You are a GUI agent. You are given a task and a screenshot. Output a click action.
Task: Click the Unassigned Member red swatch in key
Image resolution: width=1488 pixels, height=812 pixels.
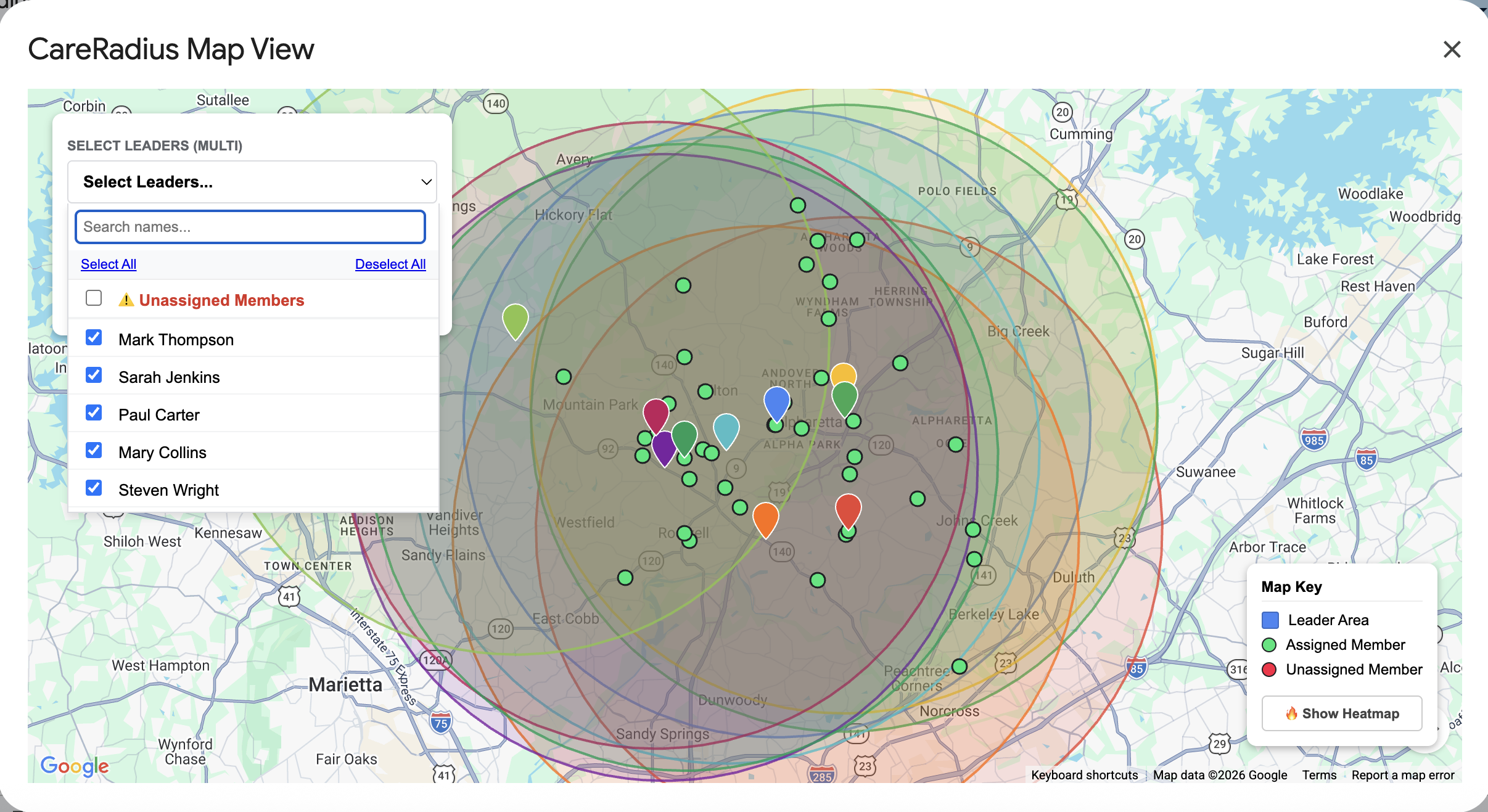pyautogui.click(x=1269, y=670)
